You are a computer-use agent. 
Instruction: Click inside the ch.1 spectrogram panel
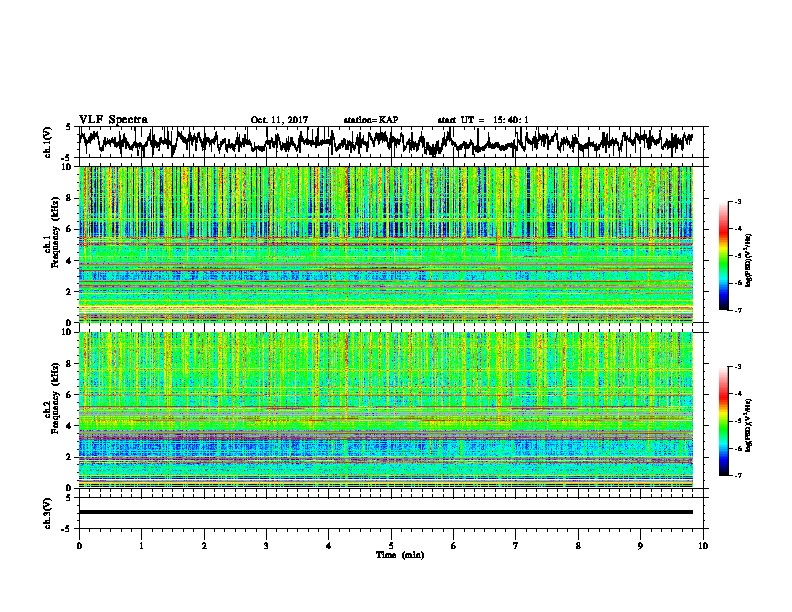tap(386, 244)
